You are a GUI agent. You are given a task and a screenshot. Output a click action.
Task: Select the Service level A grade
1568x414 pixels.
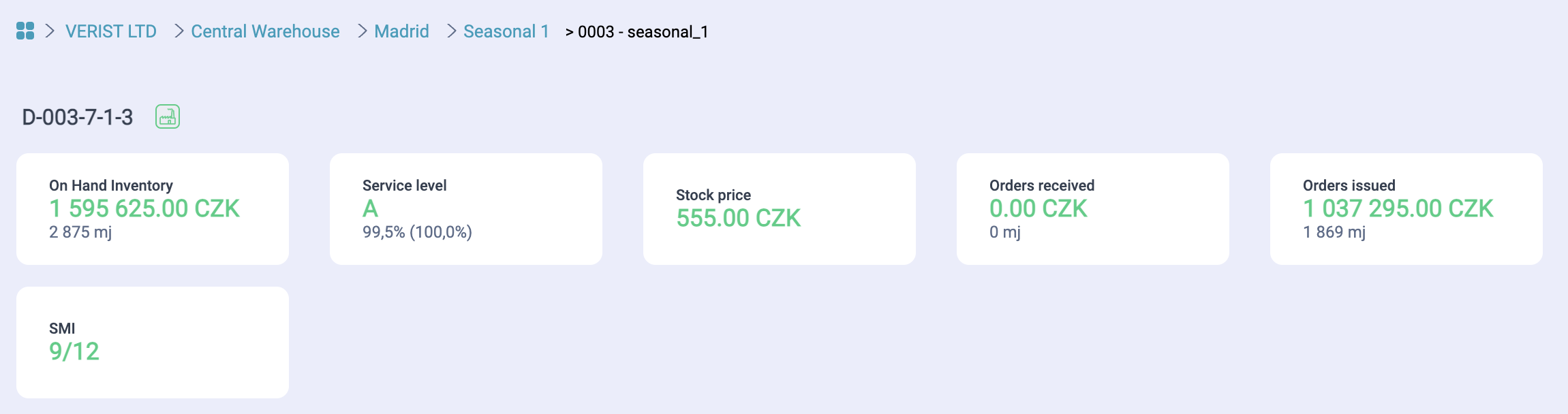[370, 208]
